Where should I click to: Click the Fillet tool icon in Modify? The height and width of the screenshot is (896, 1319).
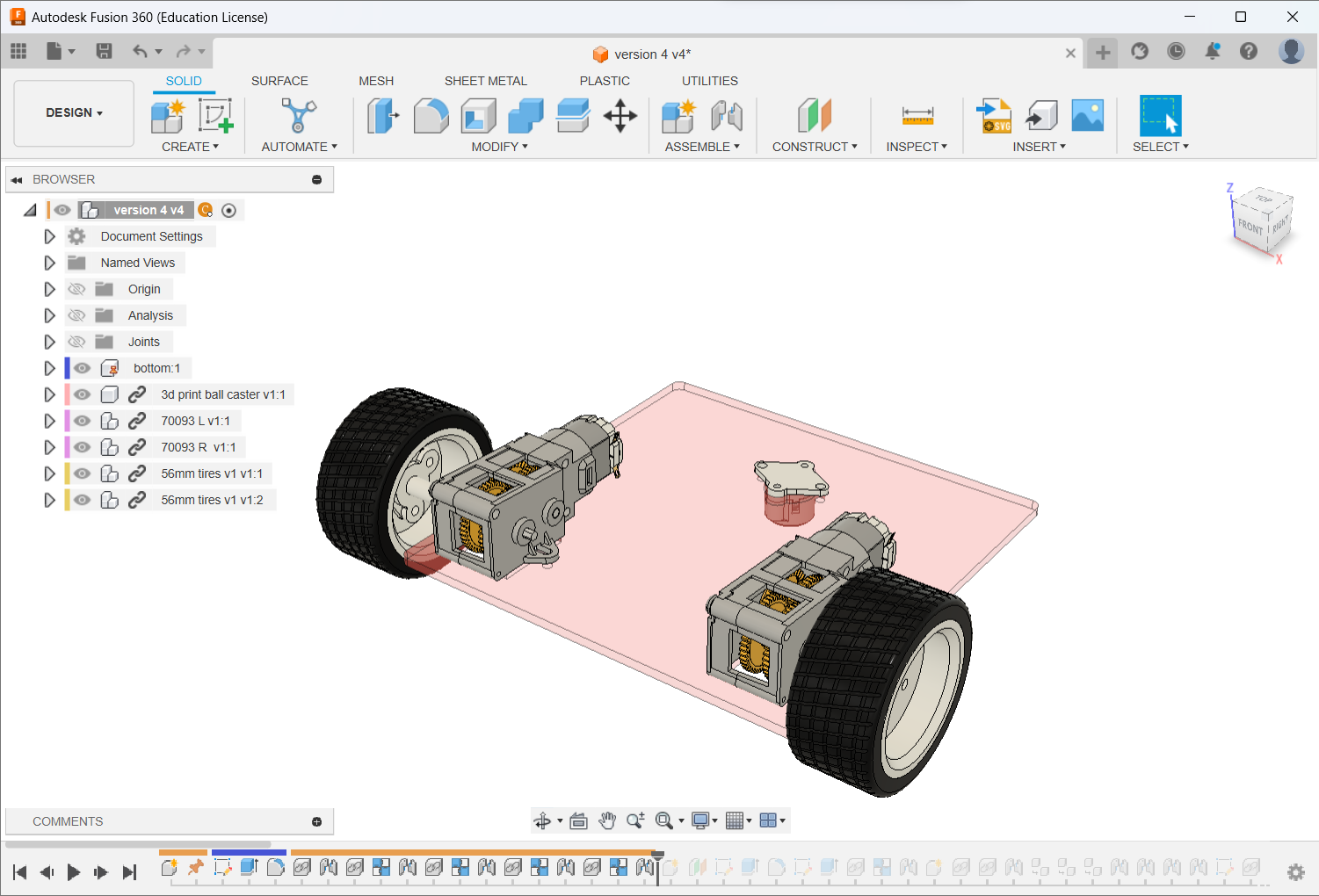click(x=431, y=116)
